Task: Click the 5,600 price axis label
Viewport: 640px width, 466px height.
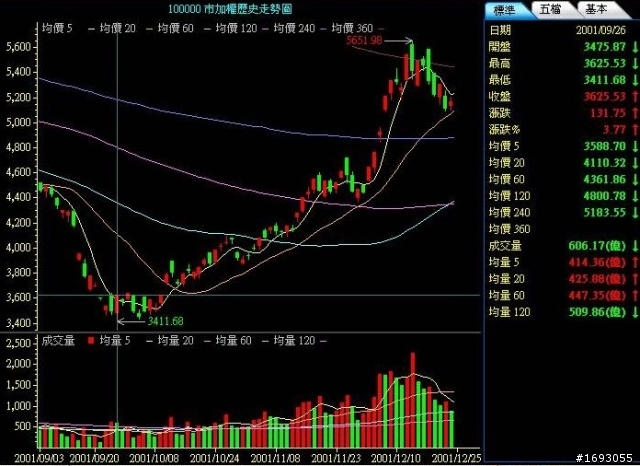Action: click(x=19, y=47)
